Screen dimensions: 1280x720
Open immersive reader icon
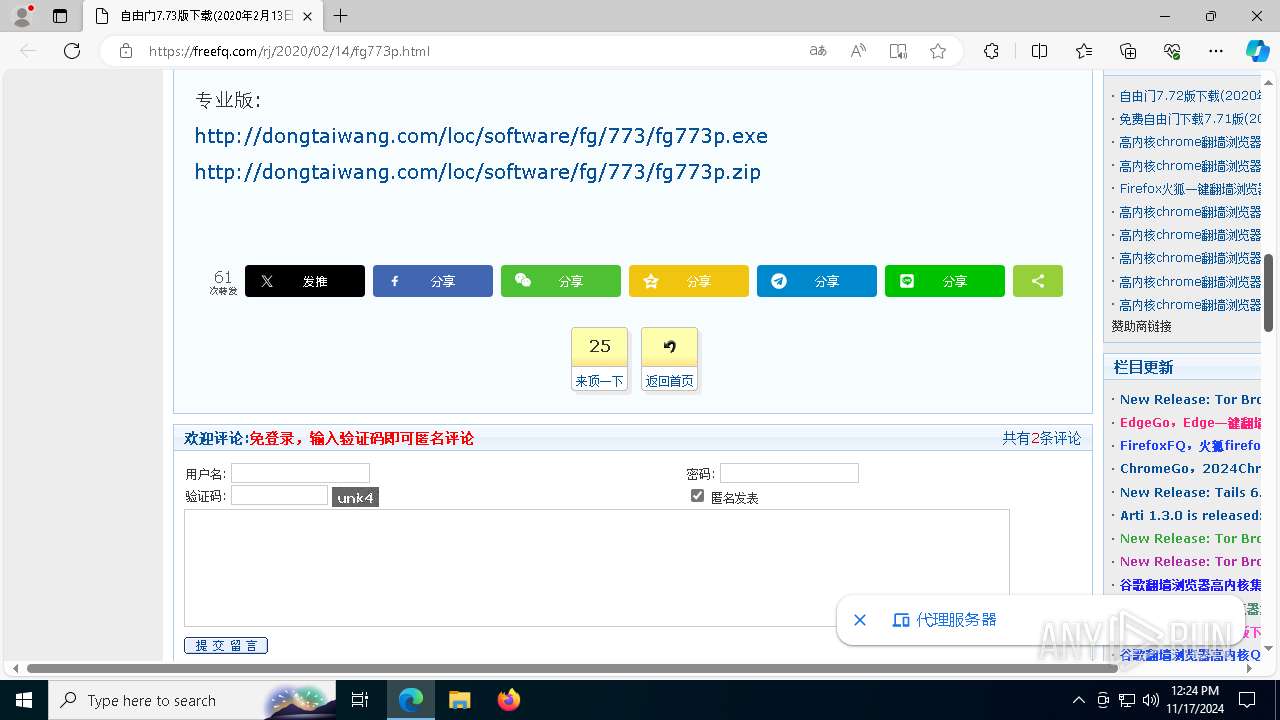[898, 51]
